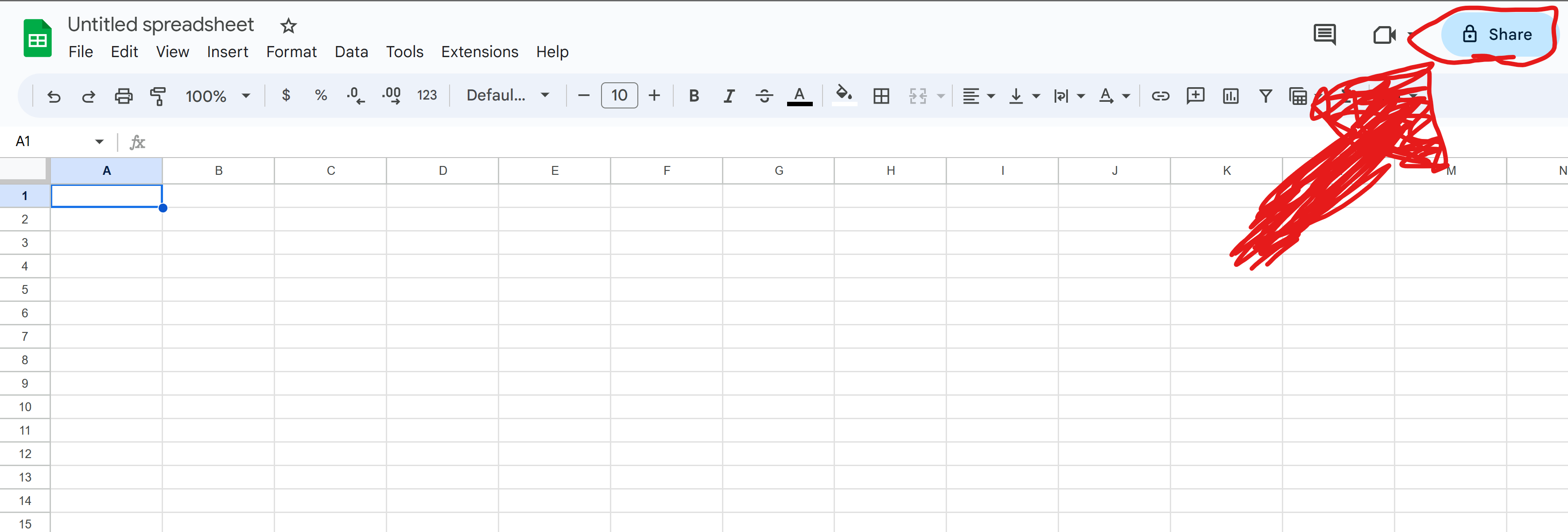This screenshot has width=1568, height=532.
Task: Toggle strikethrough formatting
Action: 764,96
